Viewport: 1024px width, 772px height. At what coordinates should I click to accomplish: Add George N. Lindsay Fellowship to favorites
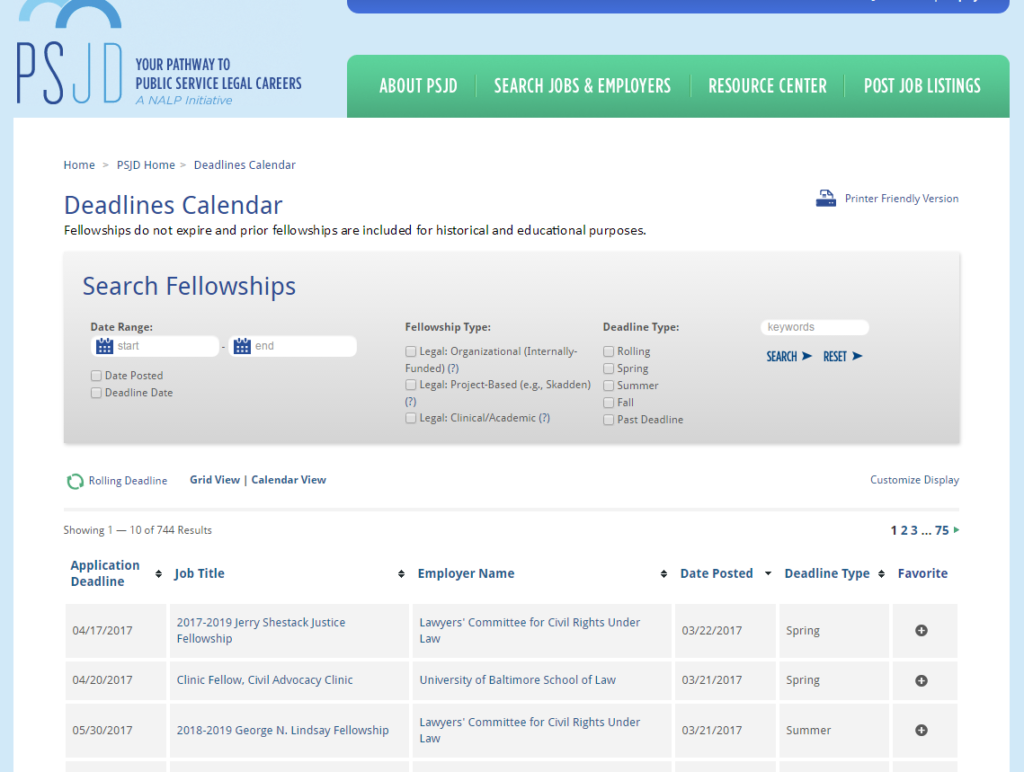[921, 730]
